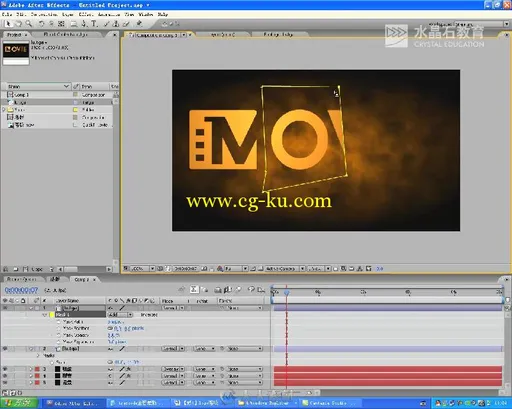Hide layer 1 using its eye toggle
Viewport: 512px width, 409px height.
[5, 308]
